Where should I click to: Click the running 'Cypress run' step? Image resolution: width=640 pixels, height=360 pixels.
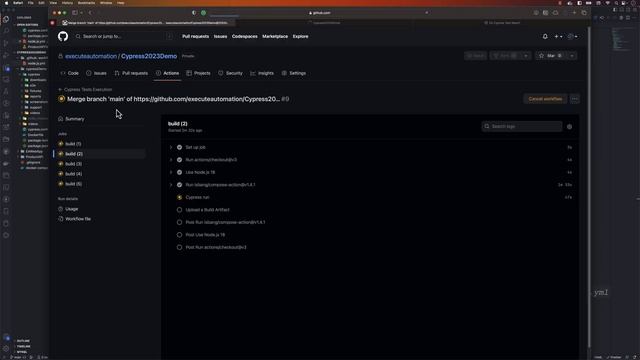click(x=371, y=198)
